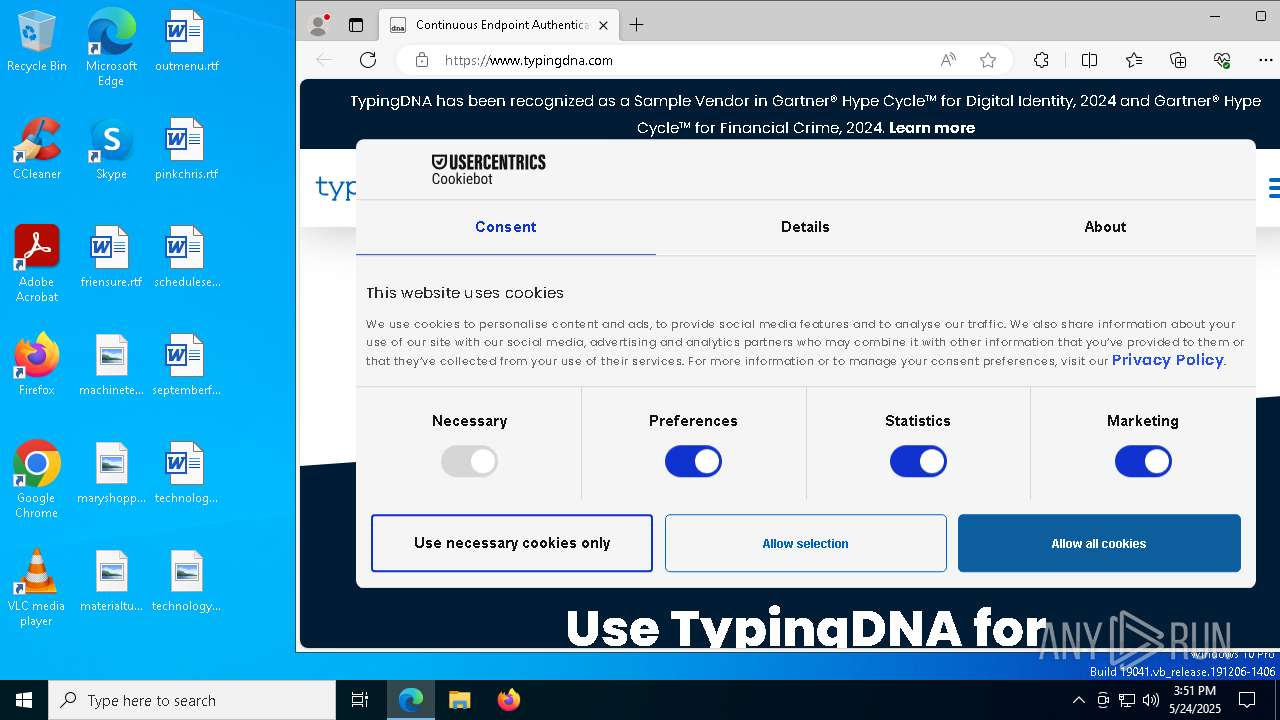Image resolution: width=1280 pixels, height=720 pixels.
Task: Open Read aloud in address bar
Action: click(x=948, y=60)
